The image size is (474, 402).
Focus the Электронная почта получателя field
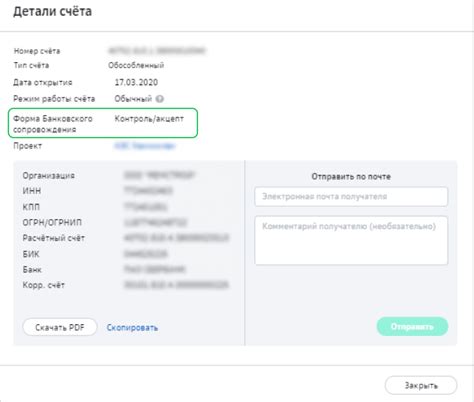pos(351,197)
